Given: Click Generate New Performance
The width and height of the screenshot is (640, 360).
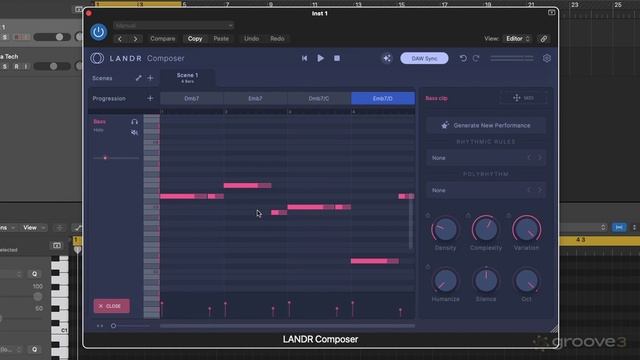Looking at the screenshot, I should coord(486,125).
